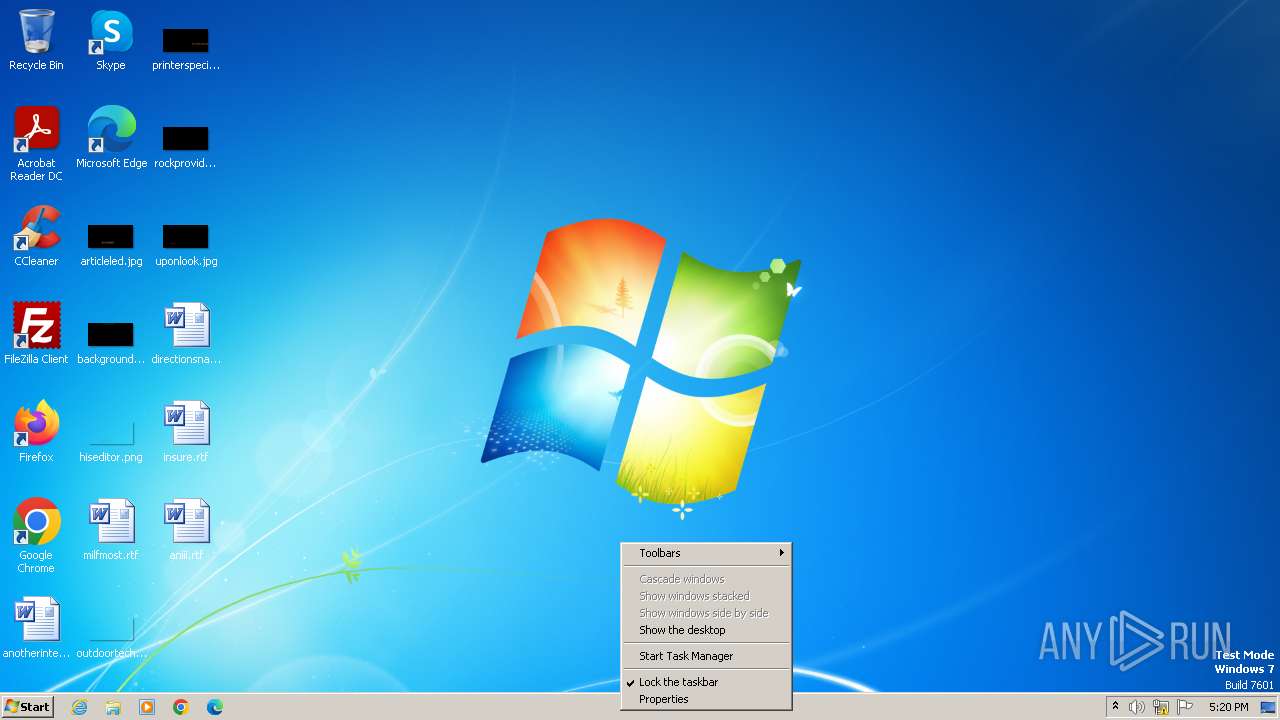This screenshot has width=1280, height=720.
Task: Click the 5:20 PM clock
Action: [x=1228, y=707]
